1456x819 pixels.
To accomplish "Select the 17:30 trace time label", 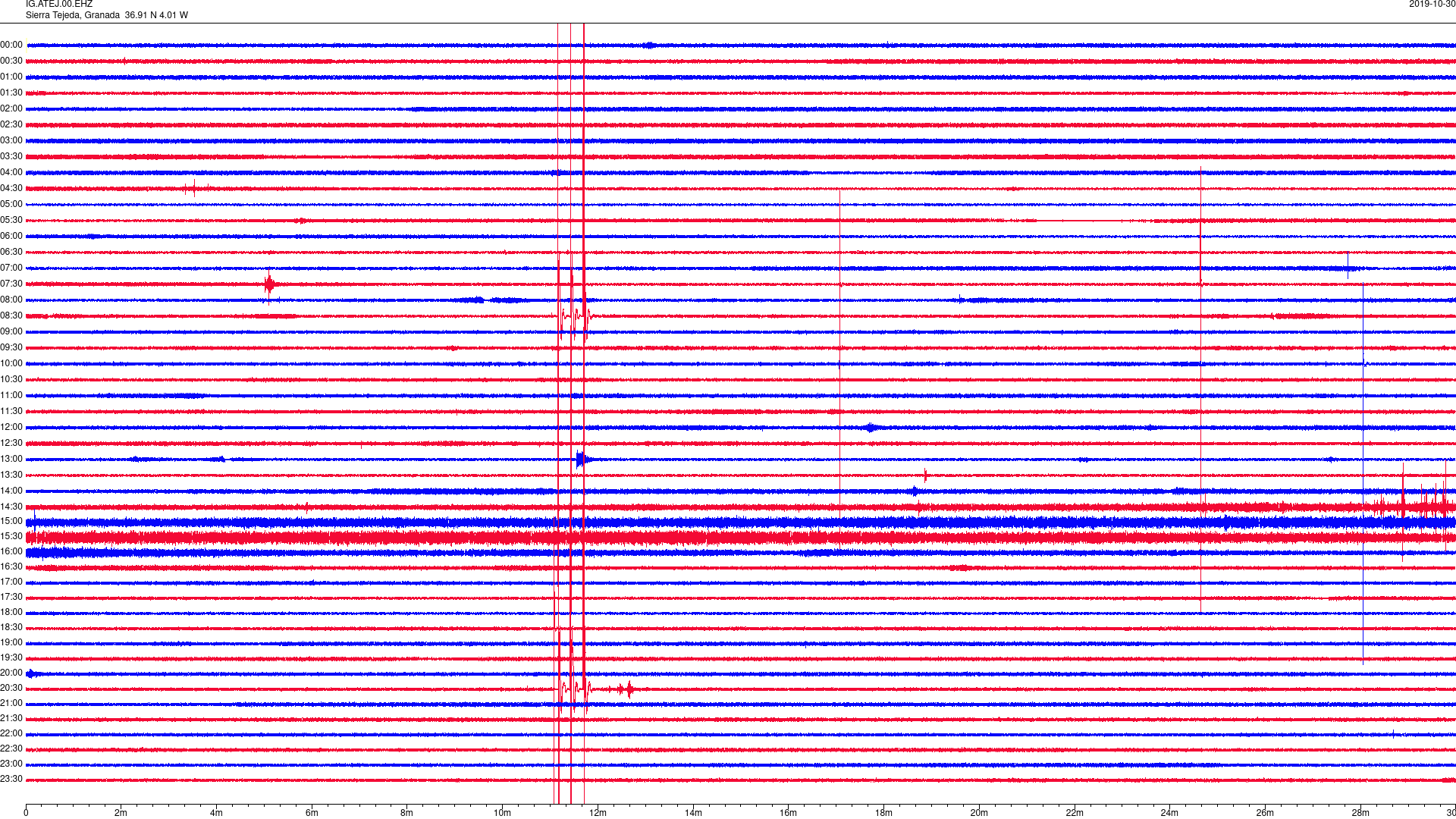I will (11, 597).
